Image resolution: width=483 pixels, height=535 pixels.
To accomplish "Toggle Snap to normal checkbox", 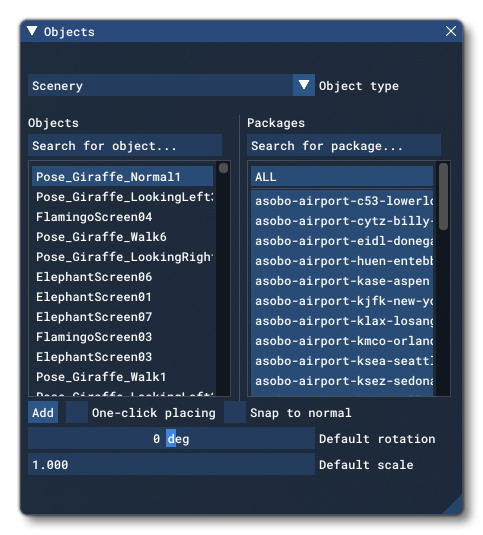I will [235, 413].
